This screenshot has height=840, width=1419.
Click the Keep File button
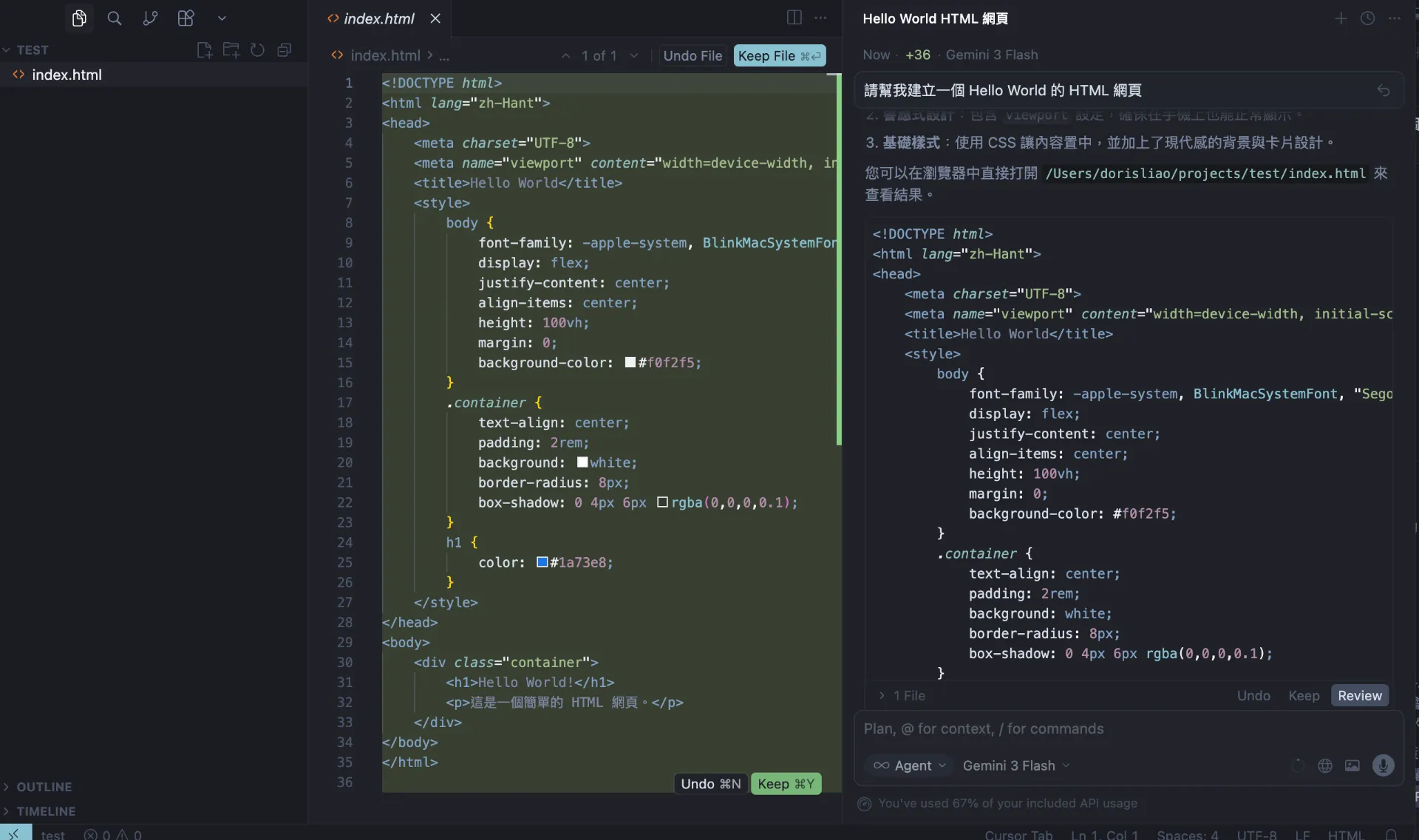point(779,55)
